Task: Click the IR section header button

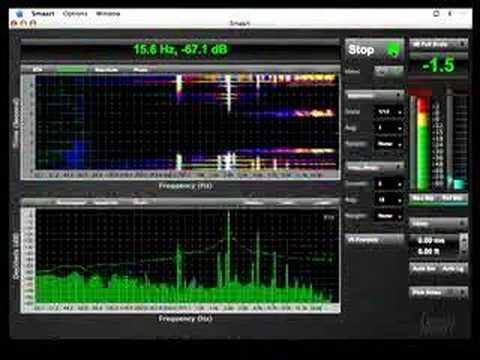Action: (x=374, y=239)
